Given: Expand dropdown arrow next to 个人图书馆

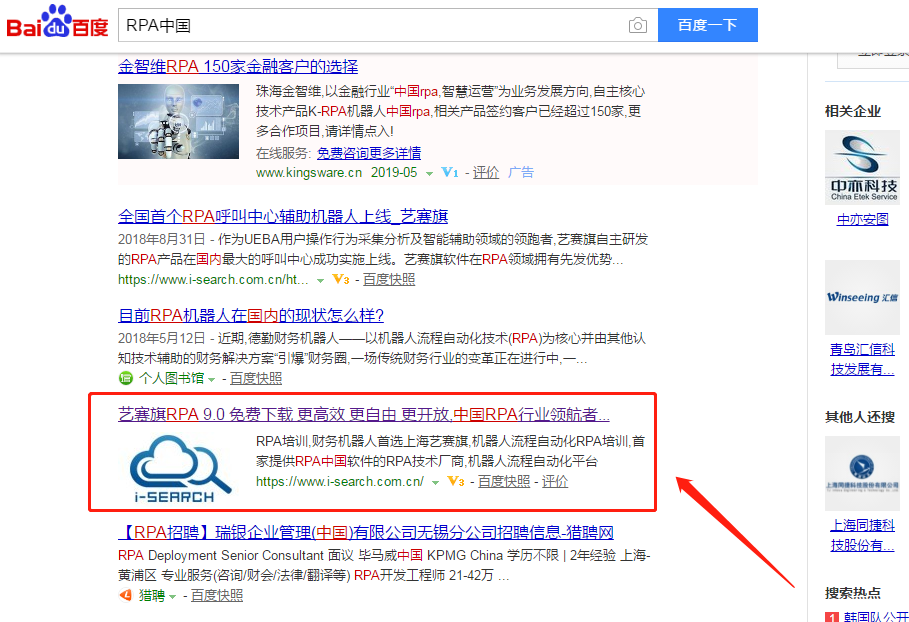Looking at the screenshot, I should pos(212,380).
